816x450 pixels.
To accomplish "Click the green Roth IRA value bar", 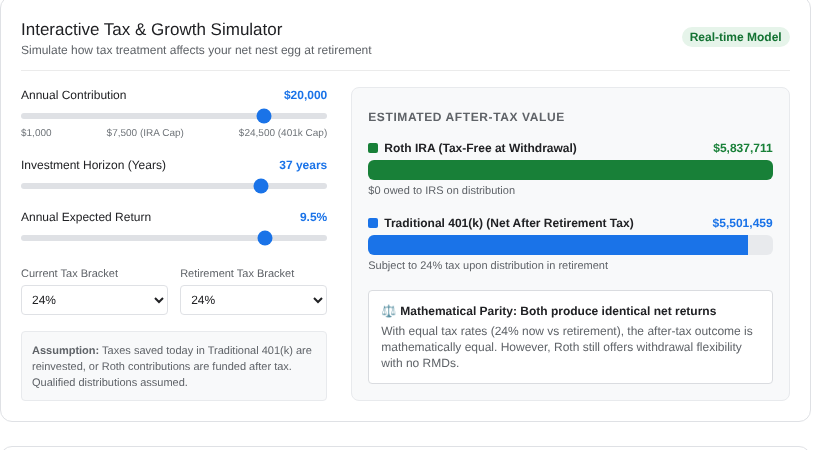I will coord(570,170).
